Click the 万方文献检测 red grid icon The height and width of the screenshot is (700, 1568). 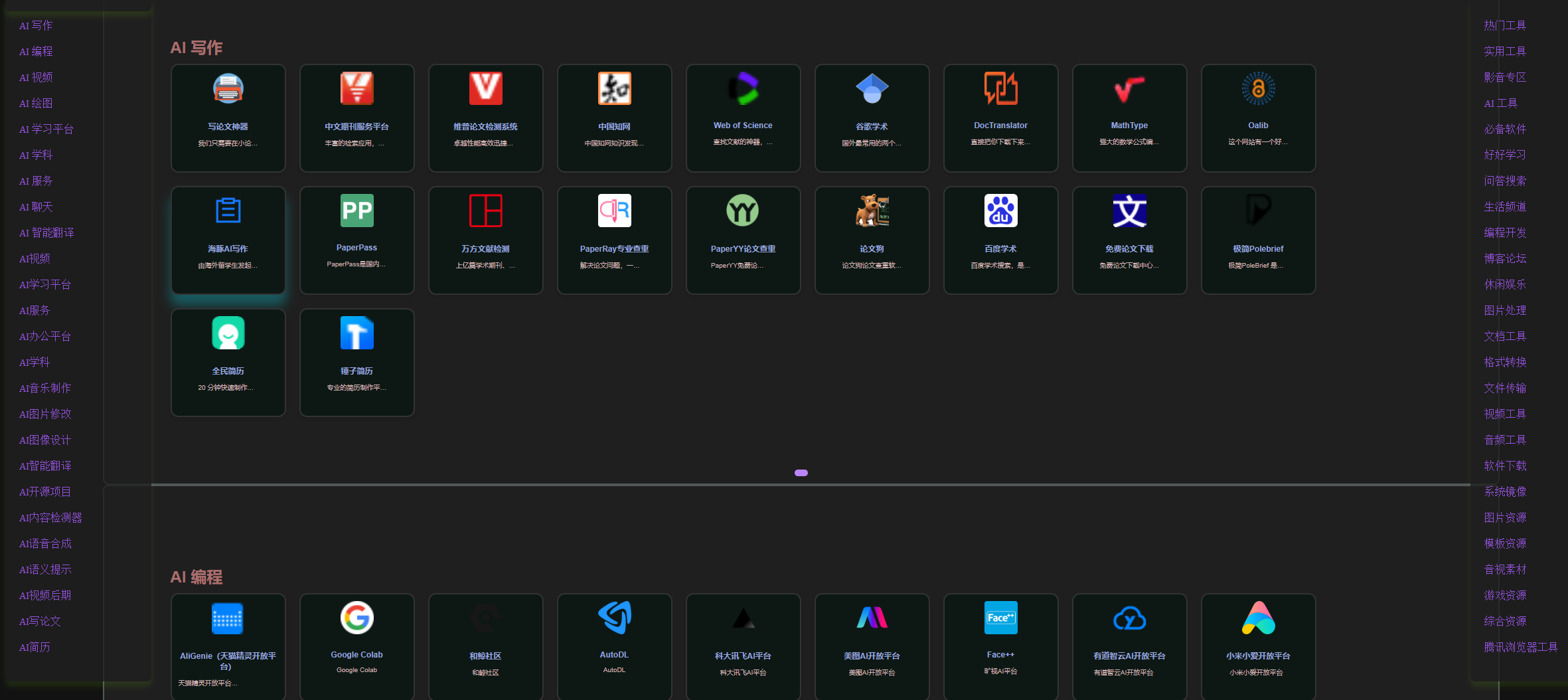[485, 211]
